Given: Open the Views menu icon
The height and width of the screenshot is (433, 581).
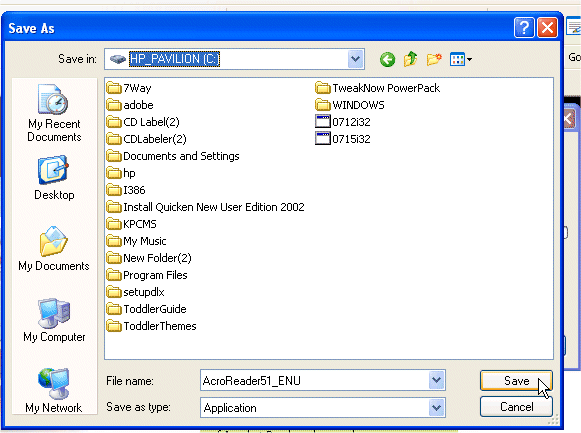Looking at the screenshot, I should pos(461,59).
